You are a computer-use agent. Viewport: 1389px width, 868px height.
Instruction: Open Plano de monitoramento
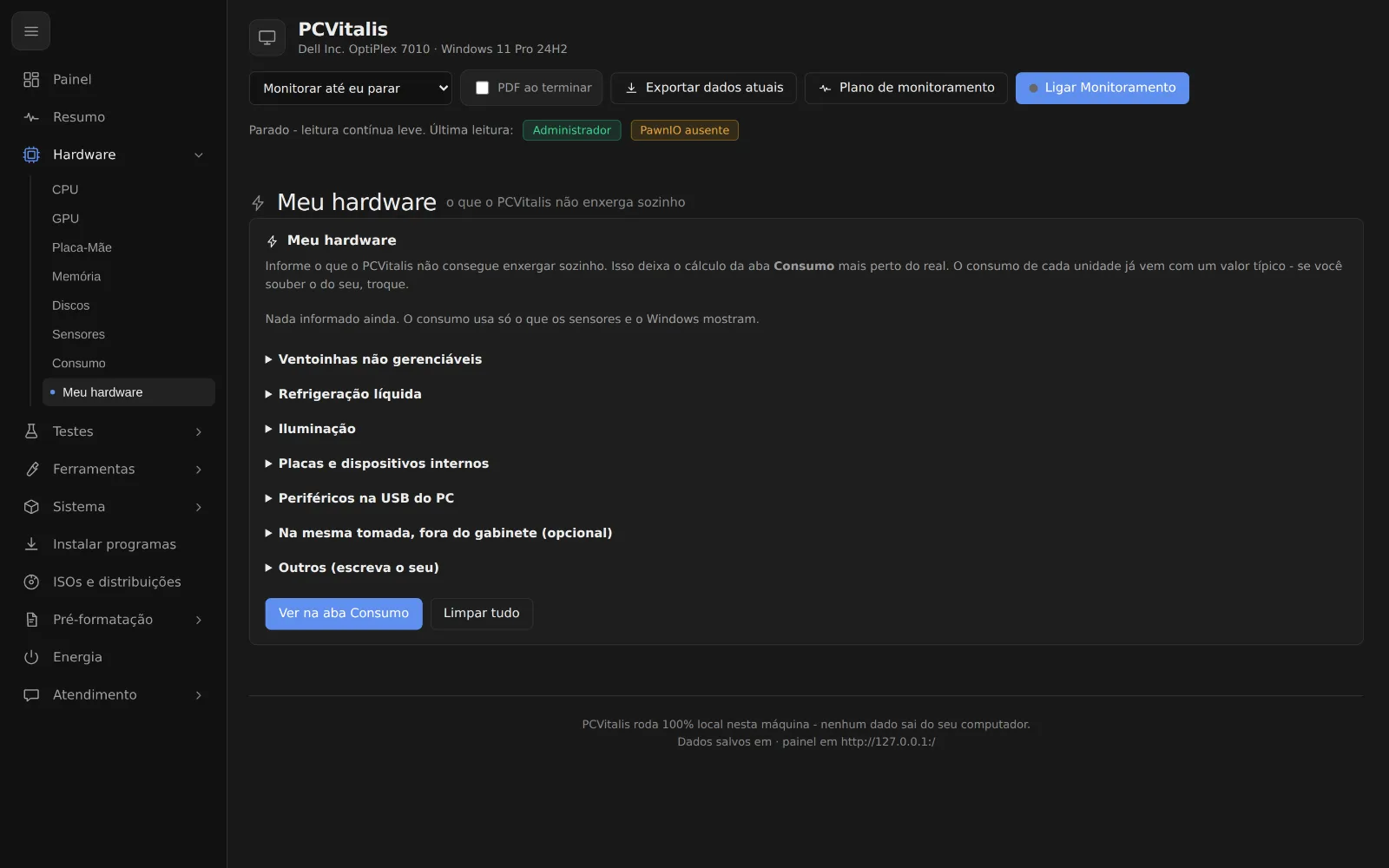905,88
